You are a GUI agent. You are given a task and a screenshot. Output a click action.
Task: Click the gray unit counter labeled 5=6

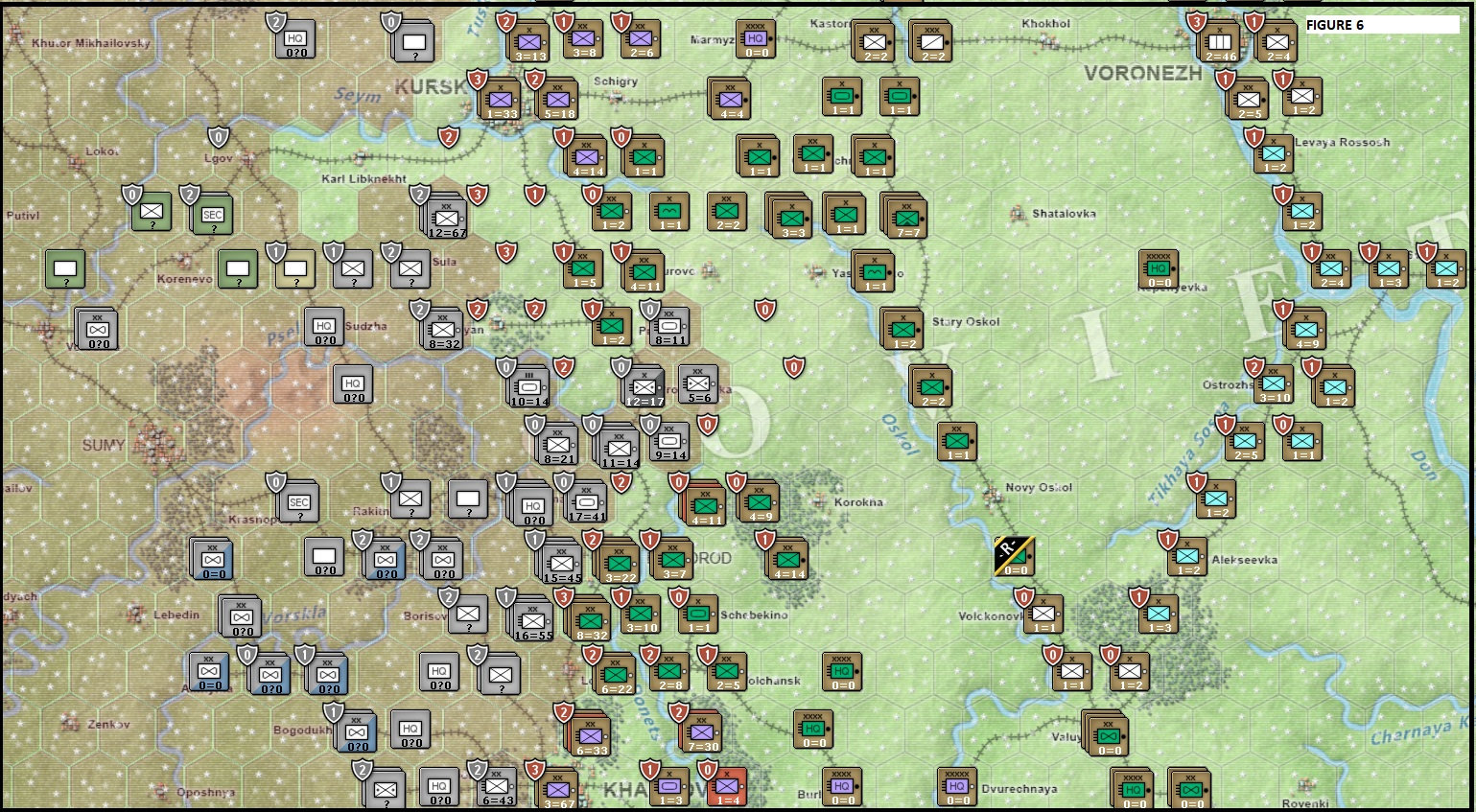tap(698, 384)
